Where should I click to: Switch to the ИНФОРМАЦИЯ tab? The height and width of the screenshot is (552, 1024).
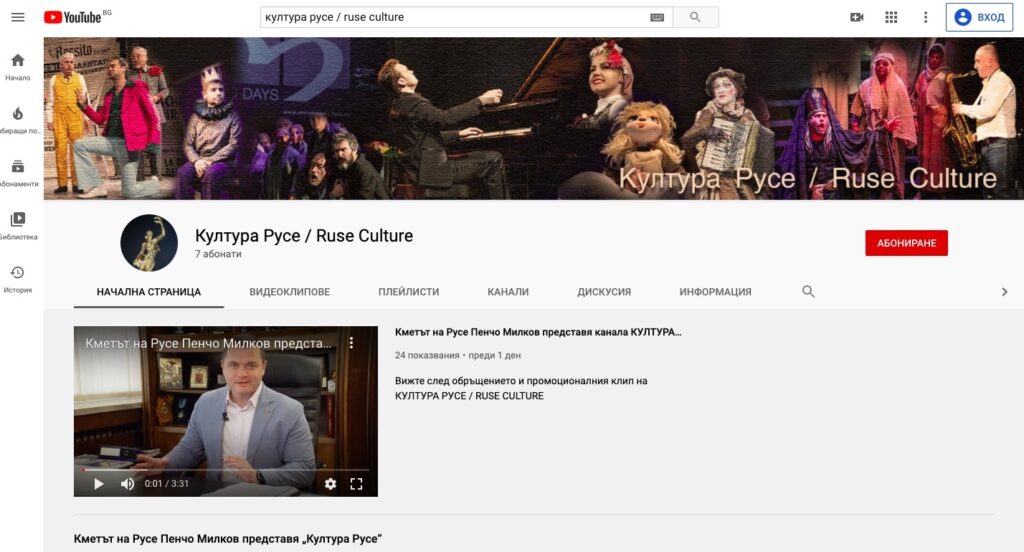coord(715,292)
